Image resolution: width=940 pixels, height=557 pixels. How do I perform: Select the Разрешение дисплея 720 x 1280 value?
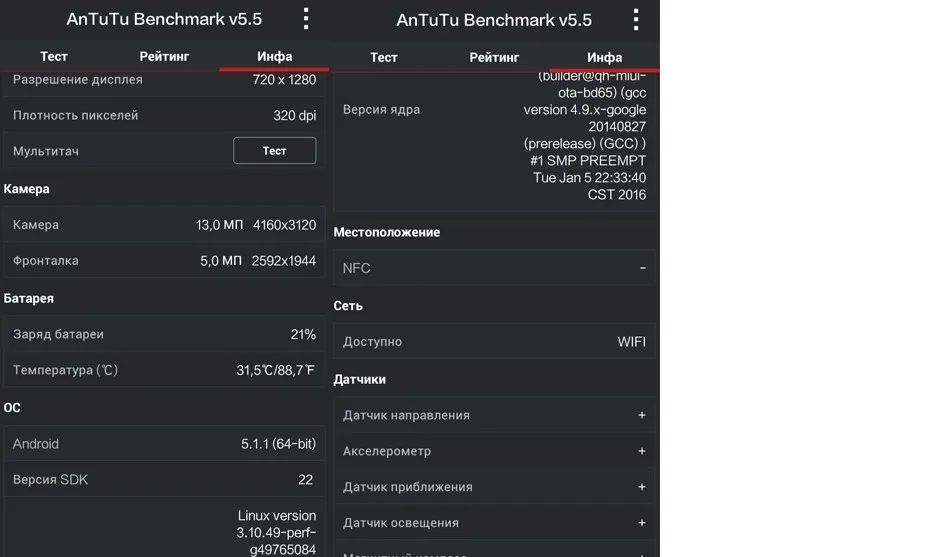284,80
